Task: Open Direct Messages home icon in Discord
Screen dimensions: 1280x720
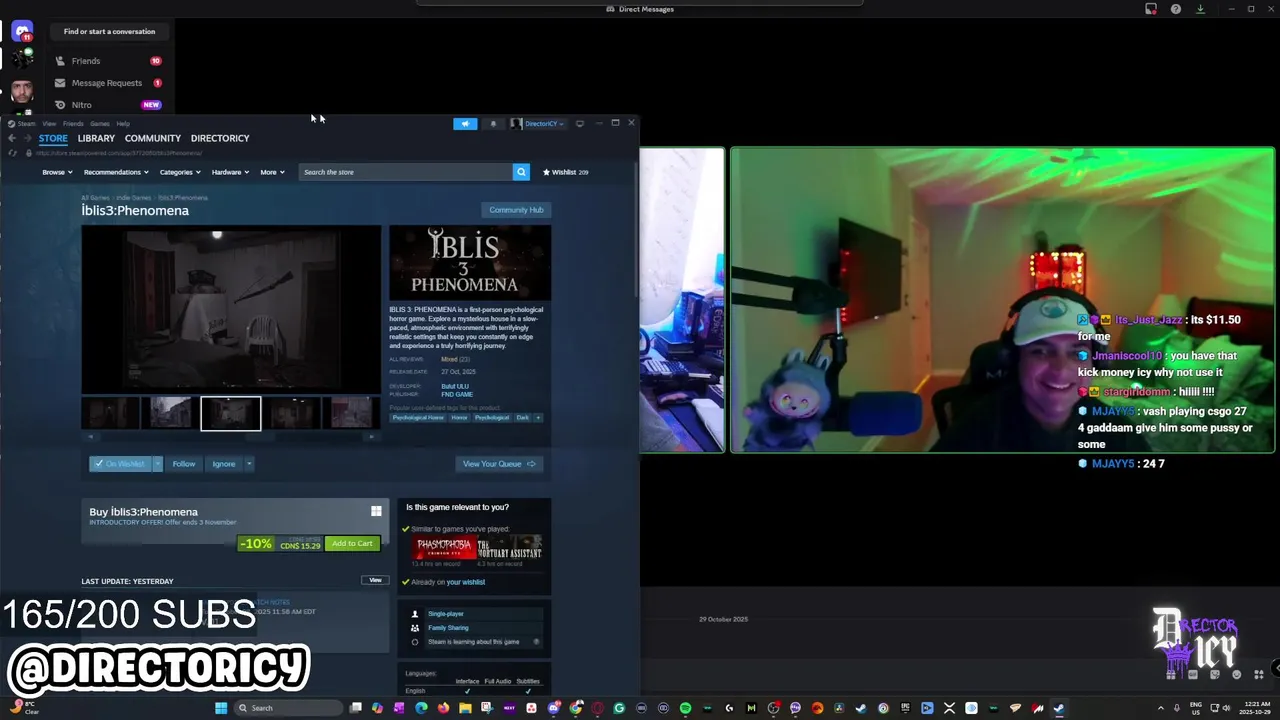Action: pyautogui.click(x=22, y=32)
